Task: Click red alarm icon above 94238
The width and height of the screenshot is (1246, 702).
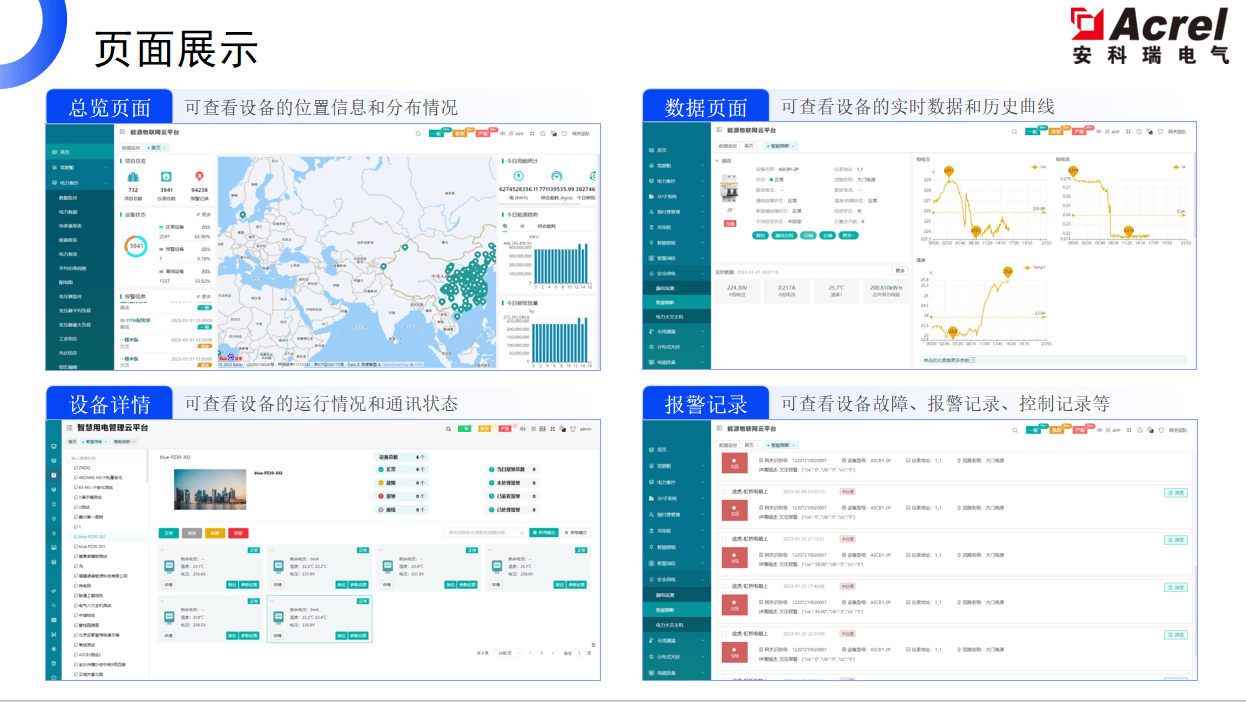Action: 199,177
